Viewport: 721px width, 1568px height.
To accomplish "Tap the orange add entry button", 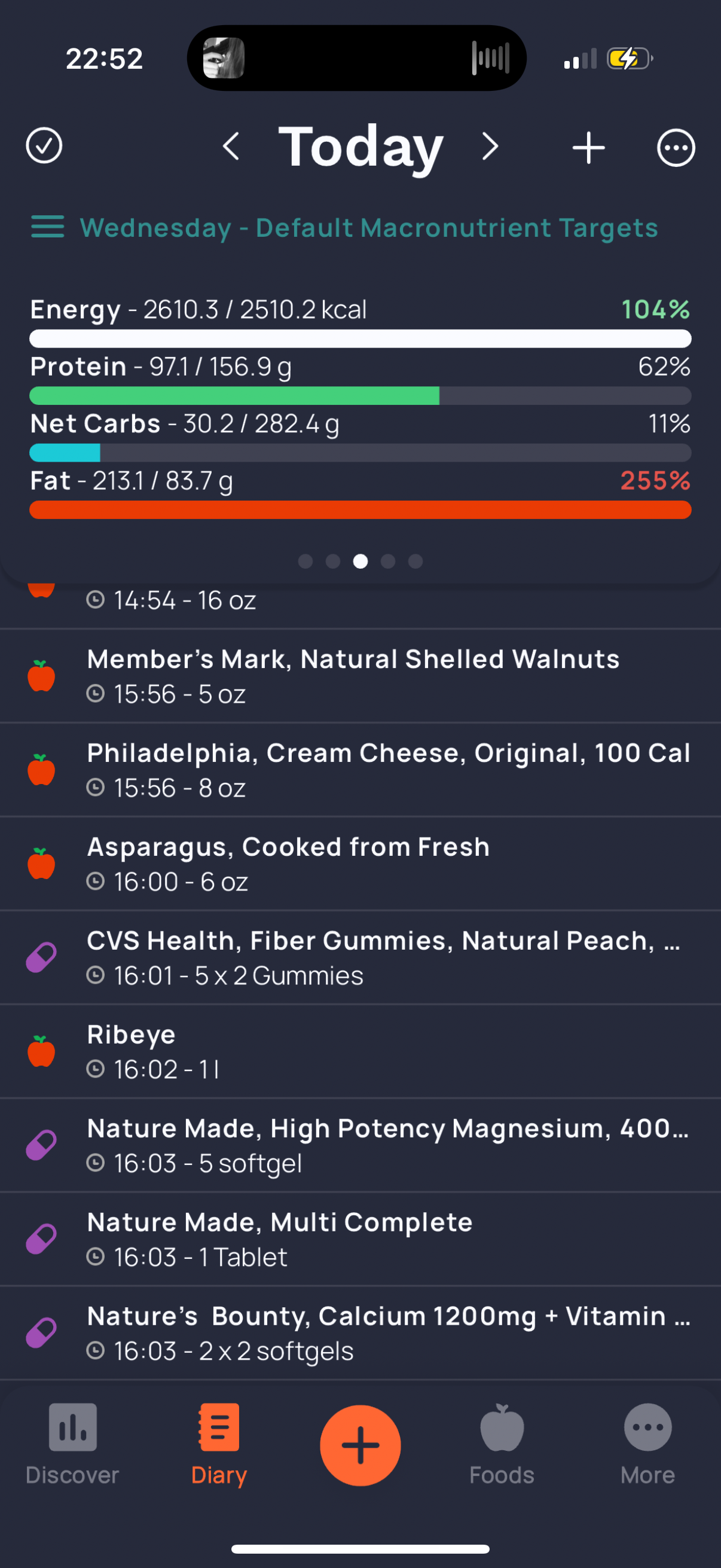I will [x=360, y=1445].
